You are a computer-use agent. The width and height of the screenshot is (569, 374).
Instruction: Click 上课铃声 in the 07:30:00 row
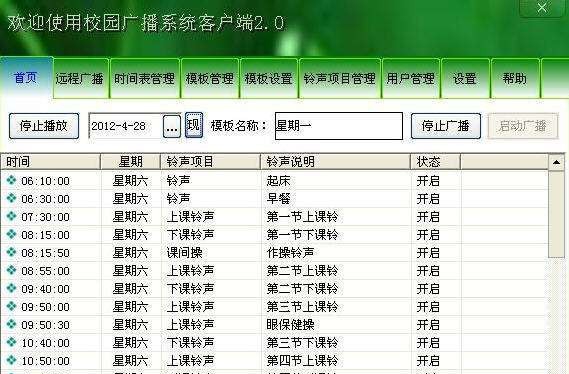coord(190,217)
